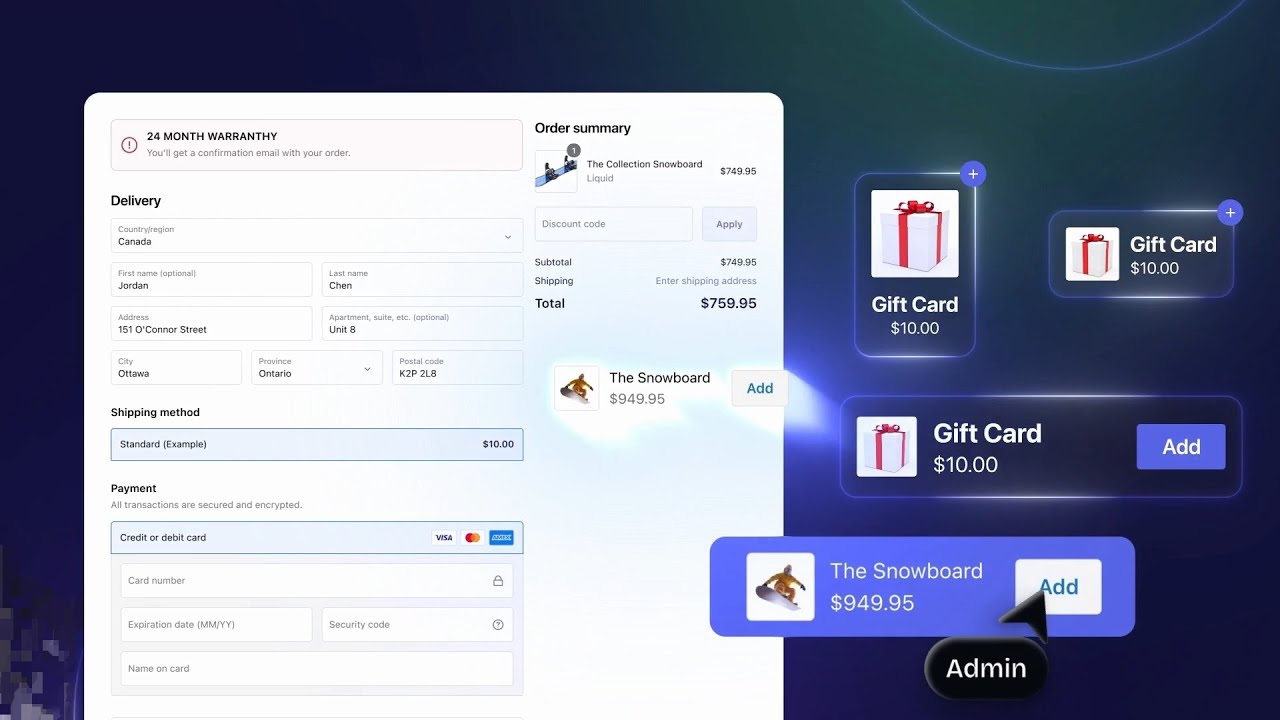Click the First name field

tap(212, 280)
